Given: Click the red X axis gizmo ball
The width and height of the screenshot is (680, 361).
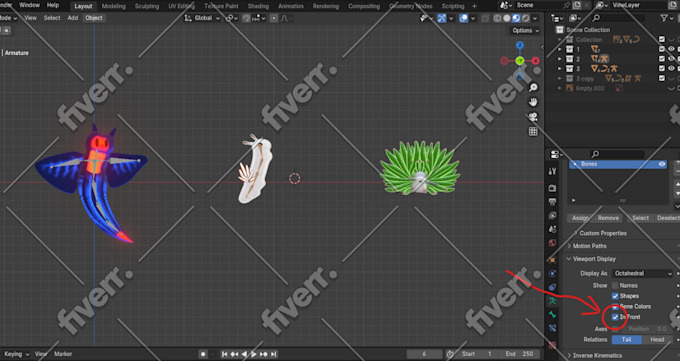Looking at the screenshot, I should click(x=536, y=61).
